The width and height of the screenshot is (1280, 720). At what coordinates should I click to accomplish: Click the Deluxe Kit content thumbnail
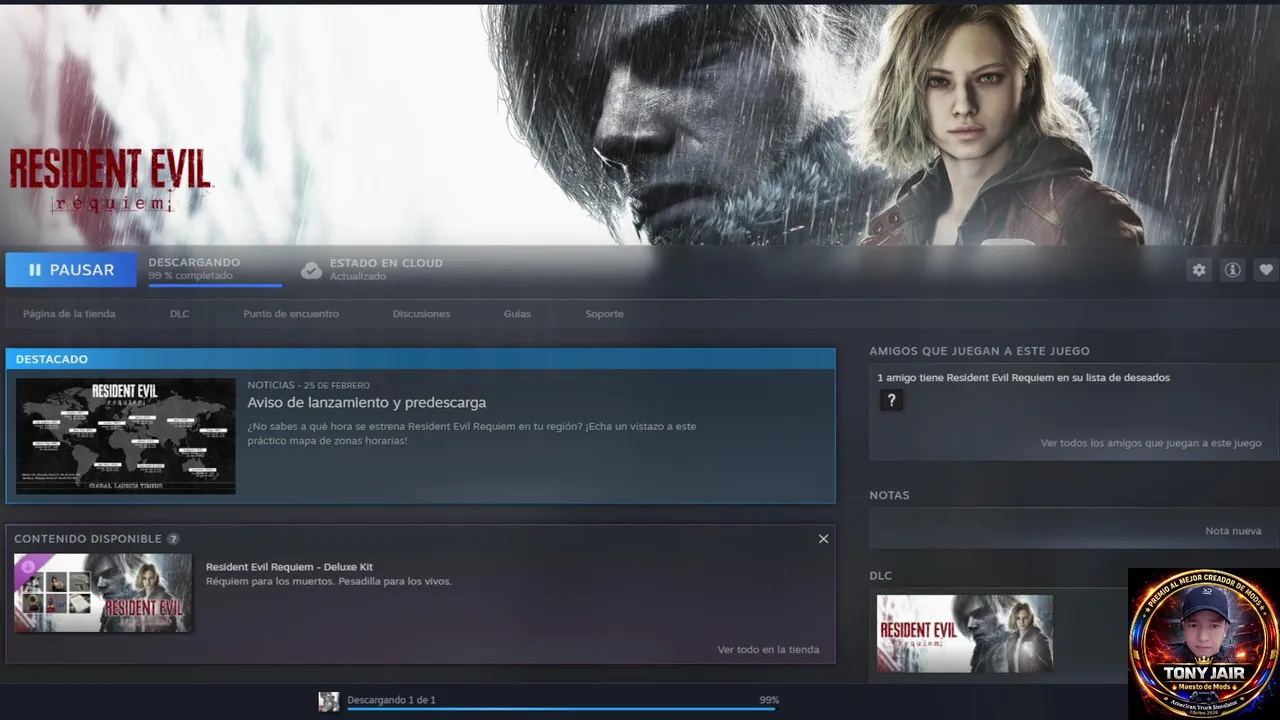(103, 593)
